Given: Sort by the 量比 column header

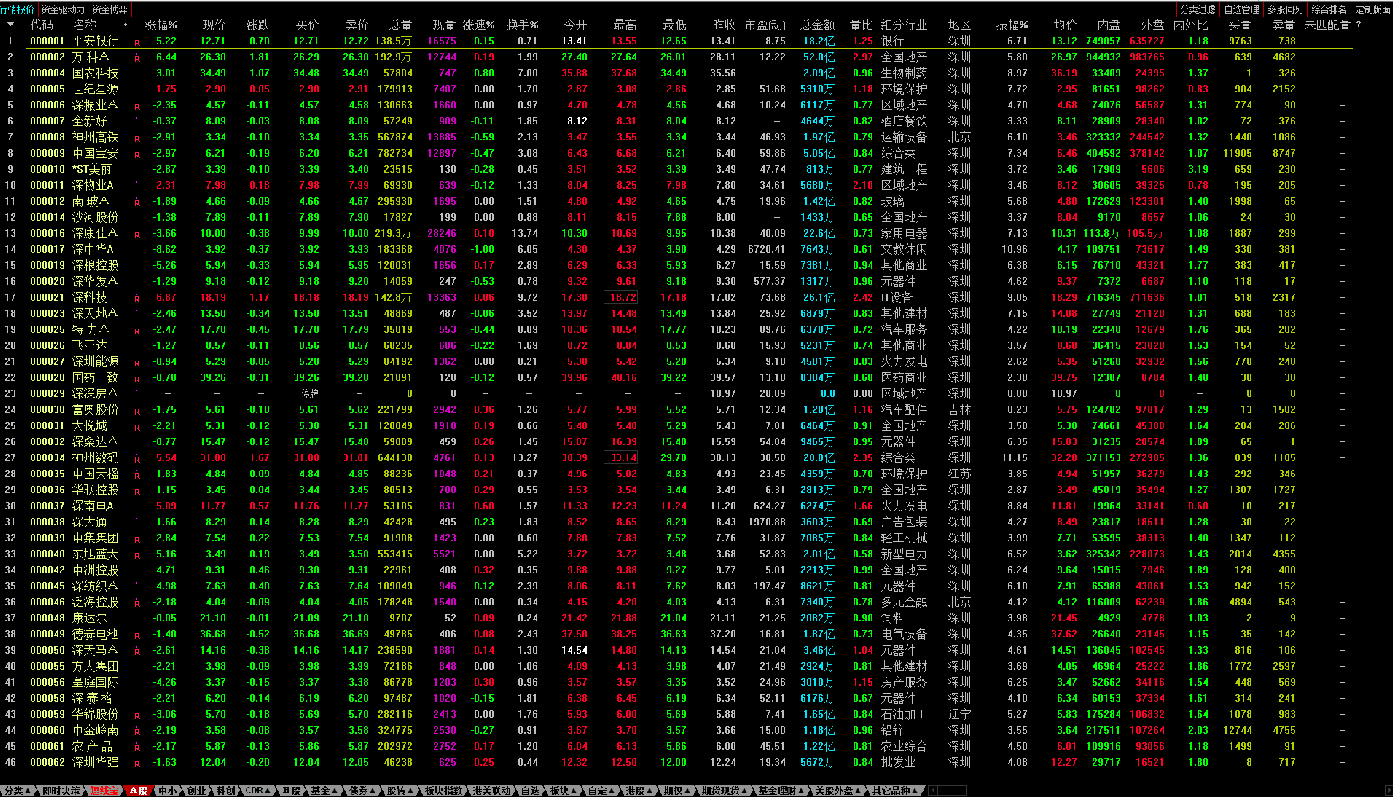Looking at the screenshot, I should coord(861,24).
